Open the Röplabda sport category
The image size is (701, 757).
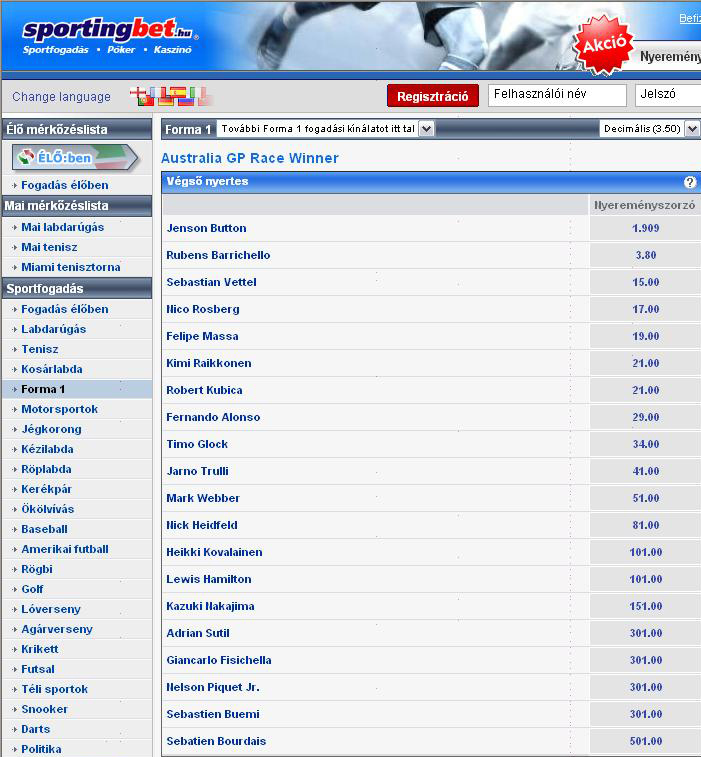tap(46, 469)
